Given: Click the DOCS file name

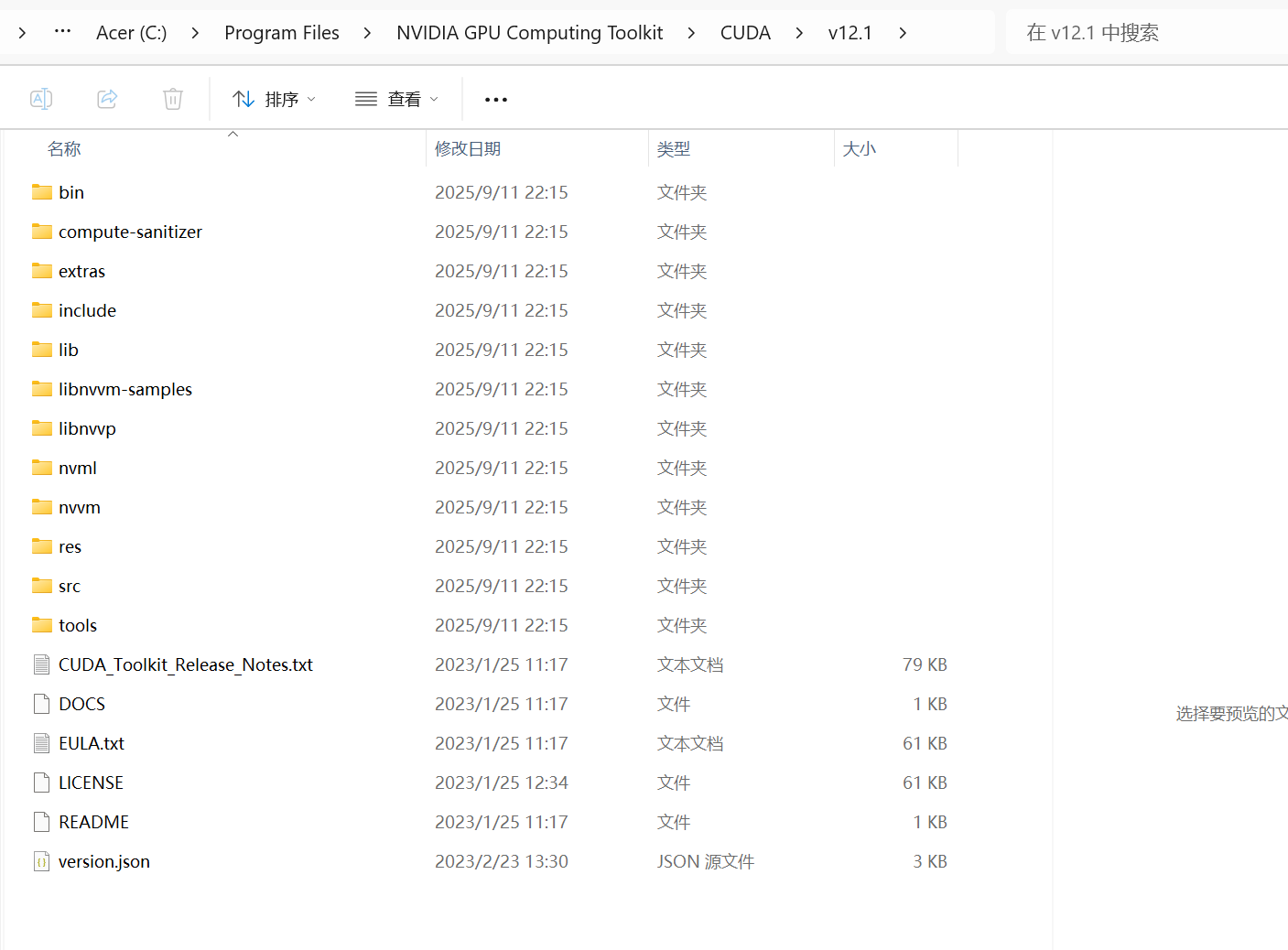Looking at the screenshot, I should click(x=81, y=704).
